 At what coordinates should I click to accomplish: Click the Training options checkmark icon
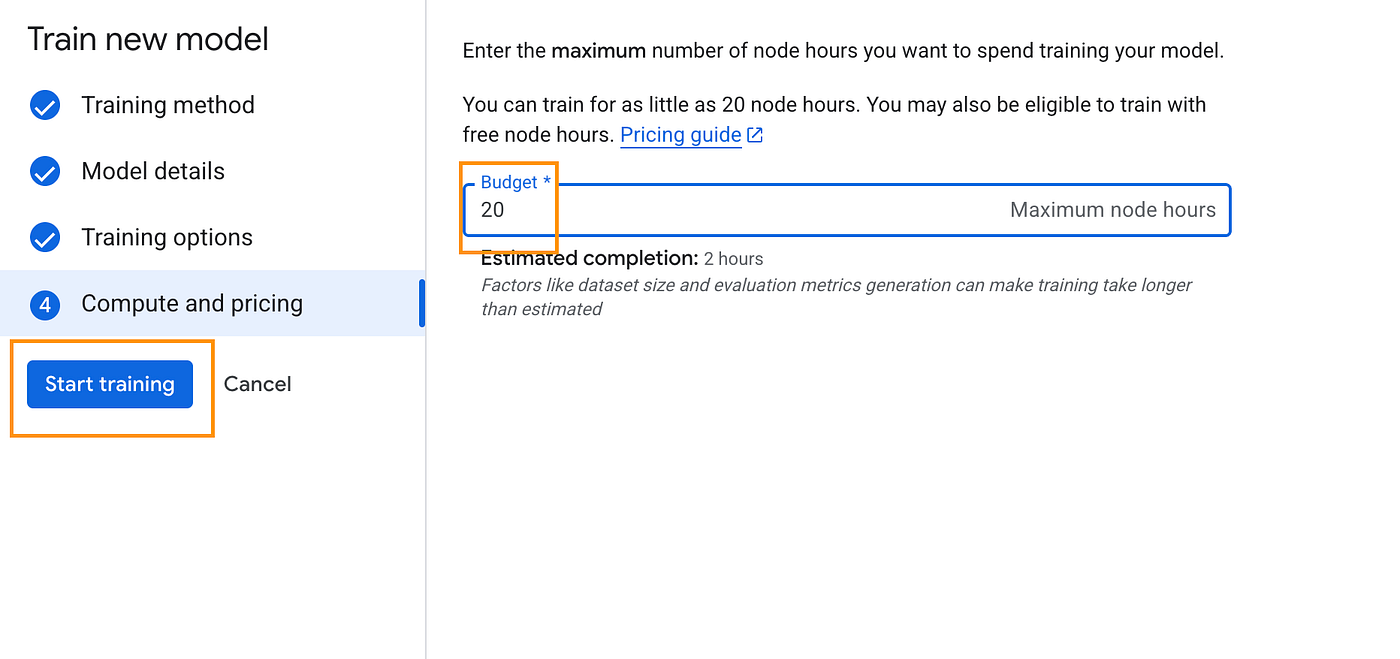click(45, 237)
